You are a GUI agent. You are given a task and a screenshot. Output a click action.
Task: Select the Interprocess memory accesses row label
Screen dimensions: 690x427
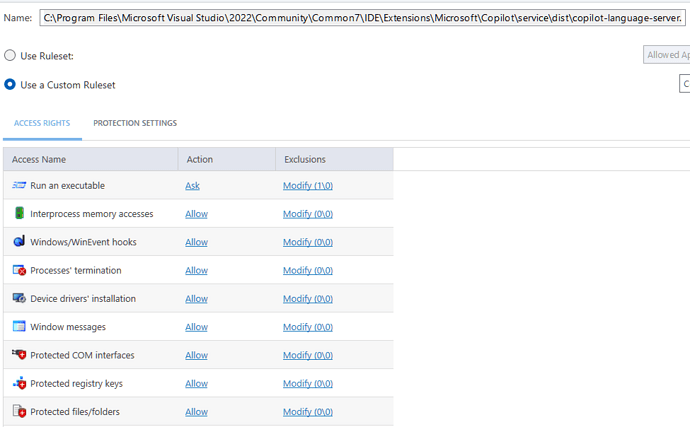pos(92,214)
